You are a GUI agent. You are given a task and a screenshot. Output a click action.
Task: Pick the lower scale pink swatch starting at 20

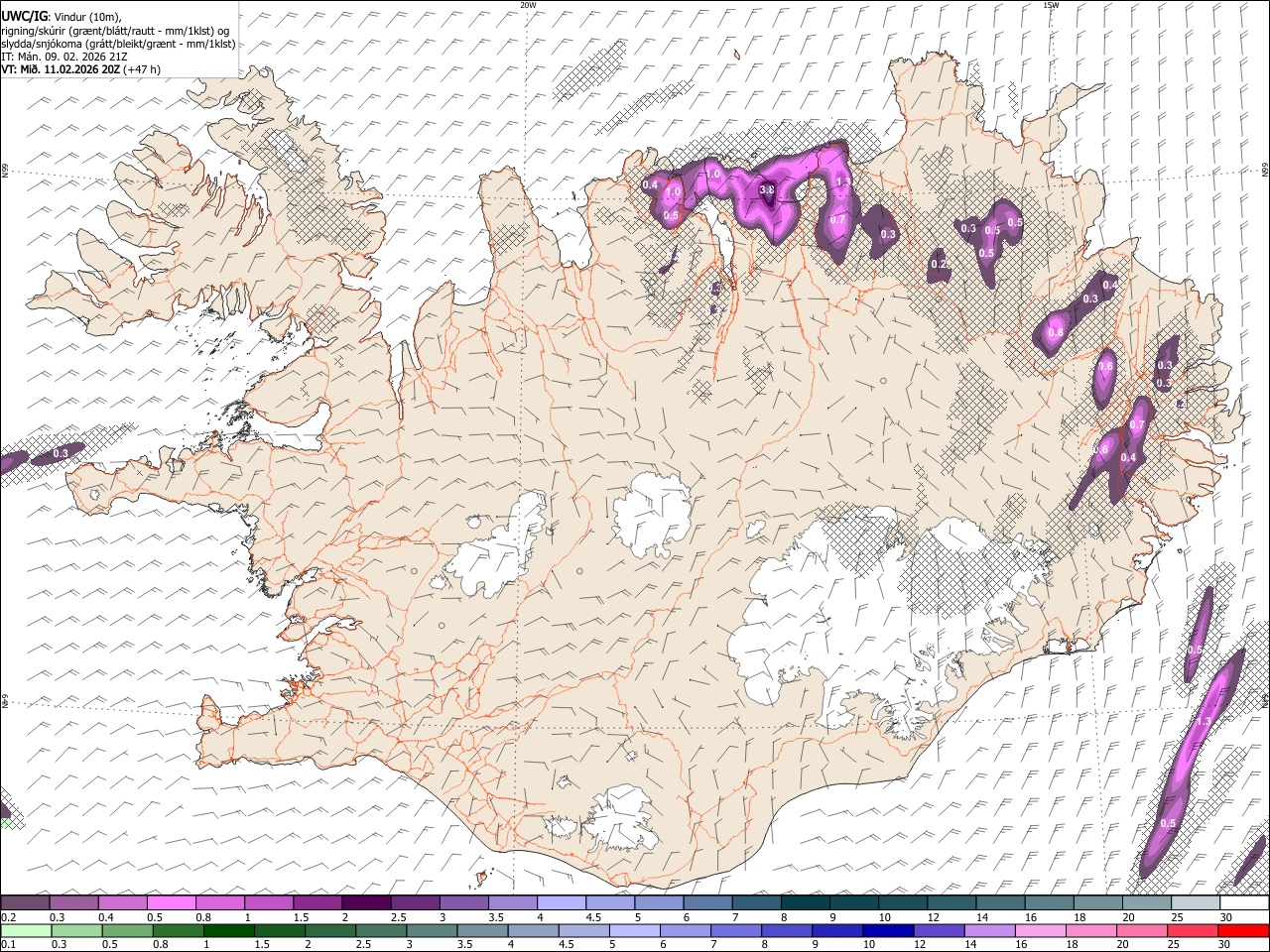pyautogui.click(x=1142, y=930)
